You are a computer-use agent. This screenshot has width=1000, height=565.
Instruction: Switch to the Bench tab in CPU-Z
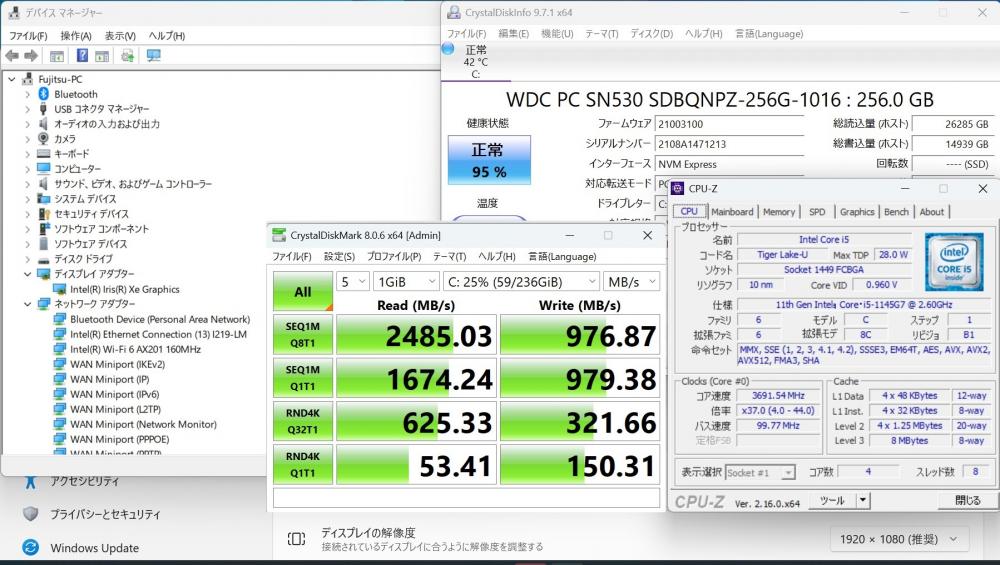896,212
